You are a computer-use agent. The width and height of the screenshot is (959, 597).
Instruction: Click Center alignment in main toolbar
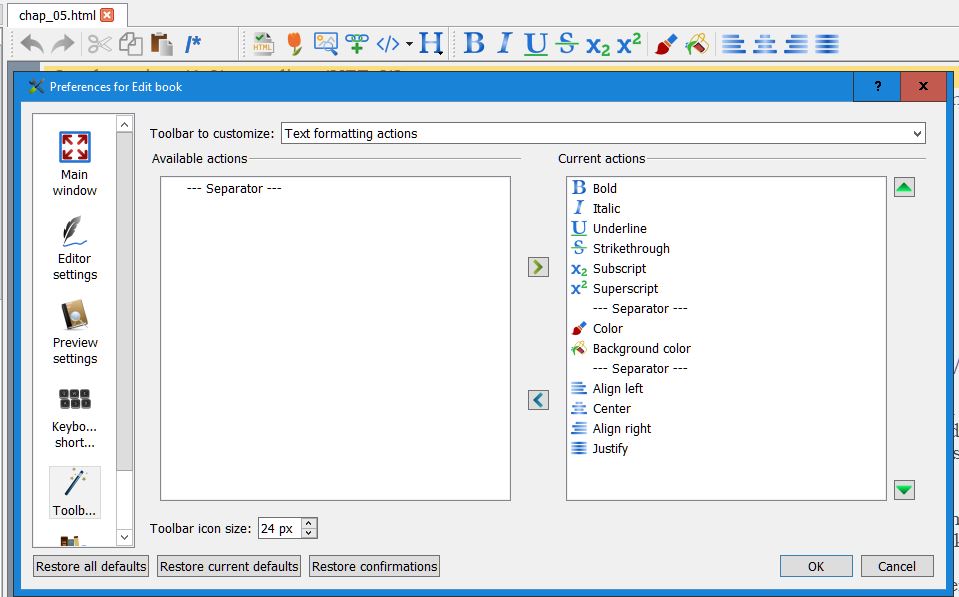pyautogui.click(x=765, y=44)
